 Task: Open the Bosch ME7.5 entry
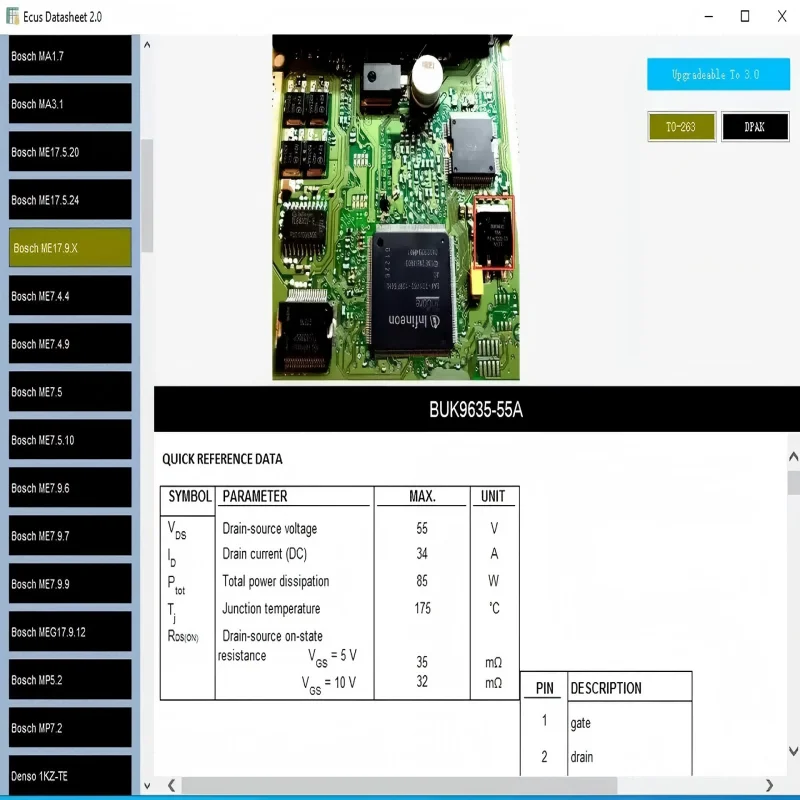click(69, 391)
